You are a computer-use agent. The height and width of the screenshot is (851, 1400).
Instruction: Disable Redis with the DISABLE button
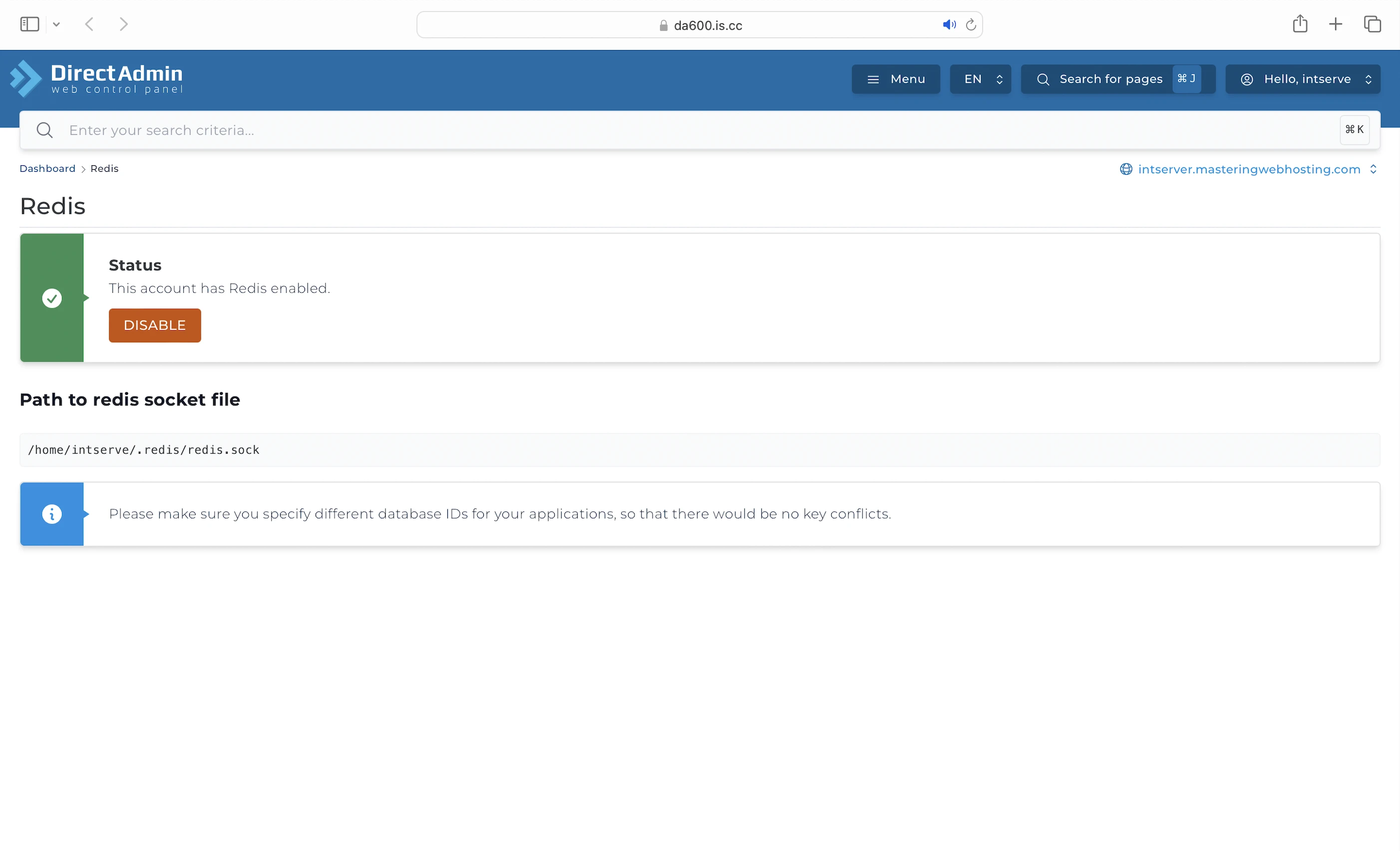pyautogui.click(x=155, y=325)
